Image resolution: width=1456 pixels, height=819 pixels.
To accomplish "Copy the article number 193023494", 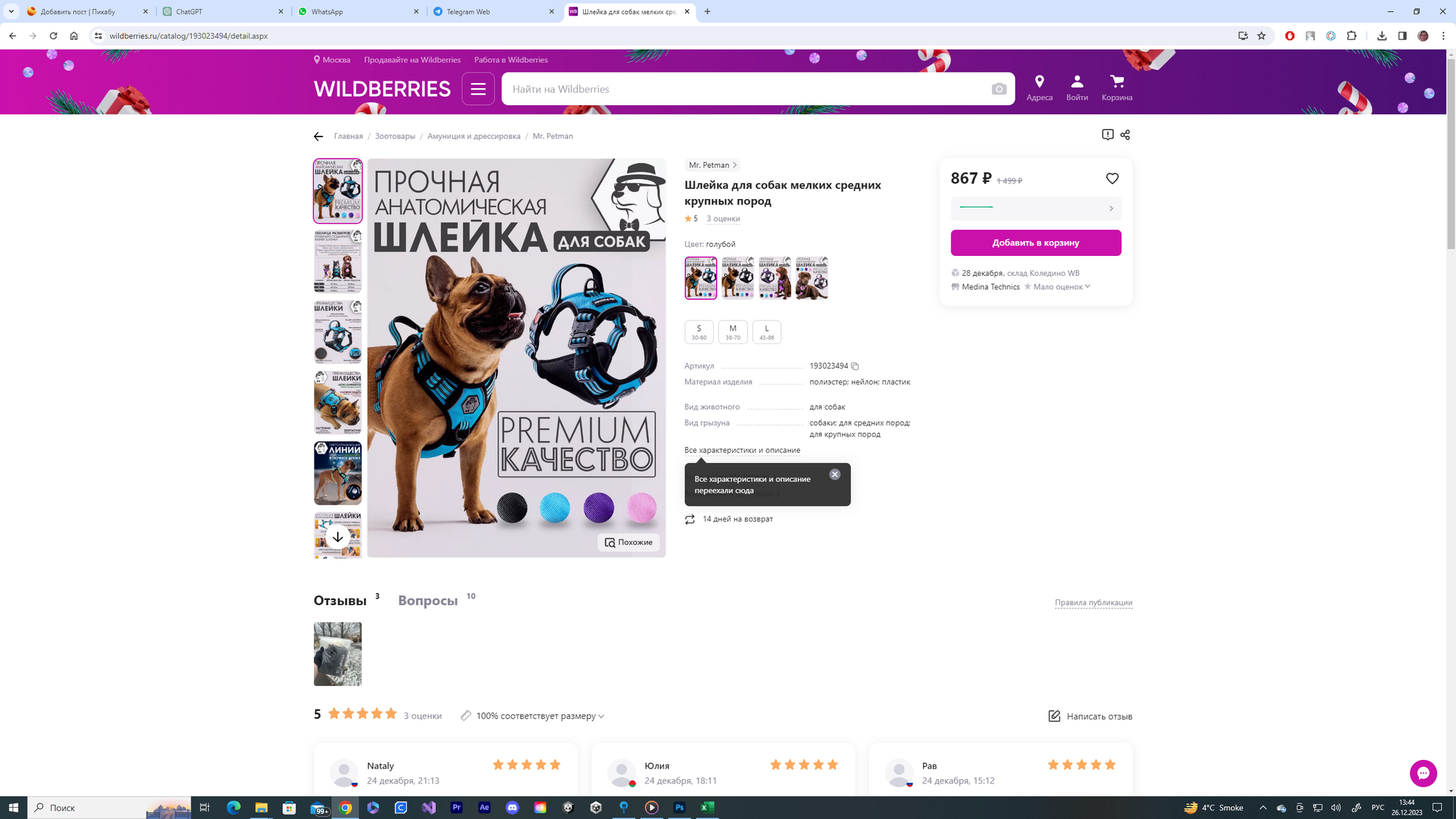I will 855,366.
